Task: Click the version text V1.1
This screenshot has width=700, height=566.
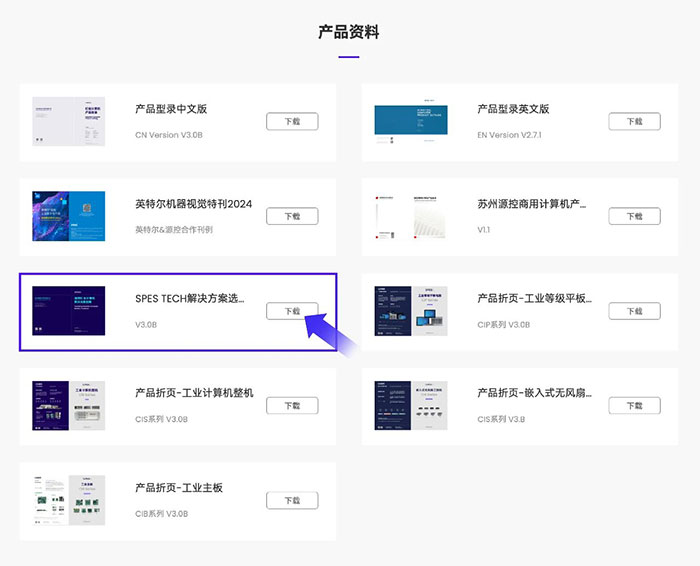Action: (483, 229)
